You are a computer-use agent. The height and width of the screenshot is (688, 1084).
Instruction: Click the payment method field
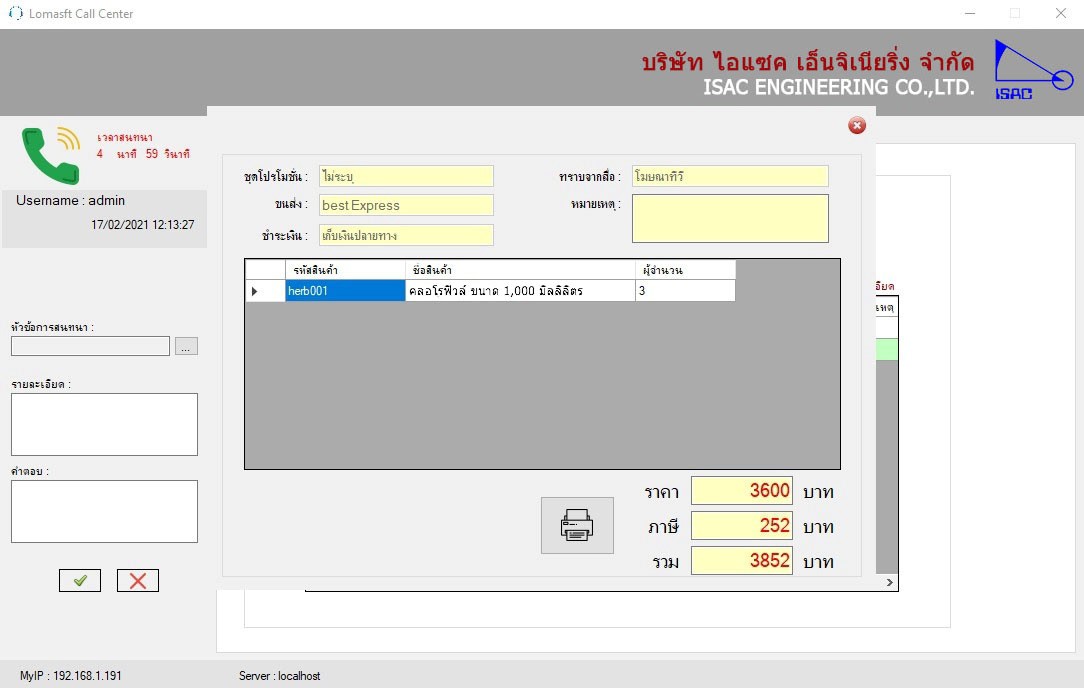[406, 235]
